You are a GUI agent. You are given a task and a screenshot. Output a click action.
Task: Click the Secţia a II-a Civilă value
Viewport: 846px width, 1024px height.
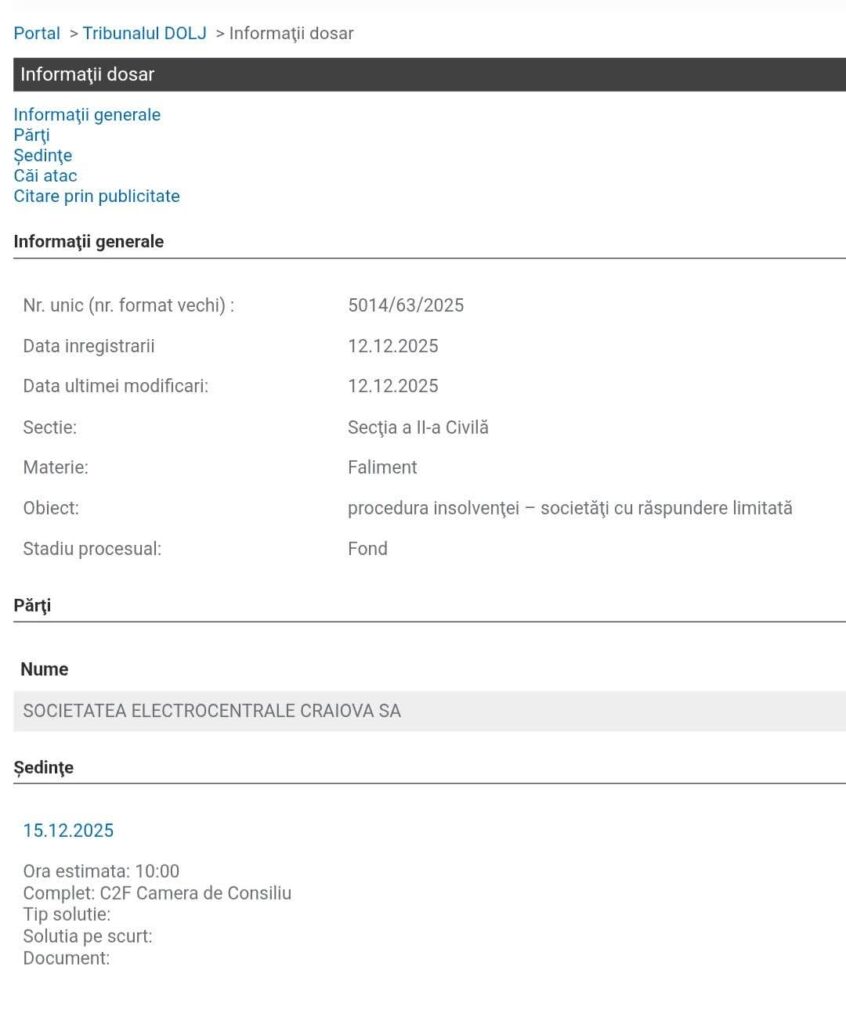click(x=418, y=428)
